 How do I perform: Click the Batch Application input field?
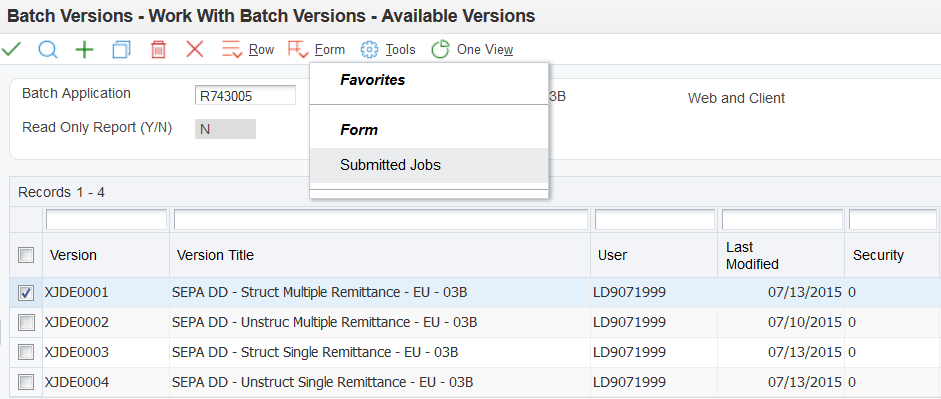pyautogui.click(x=245, y=96)
